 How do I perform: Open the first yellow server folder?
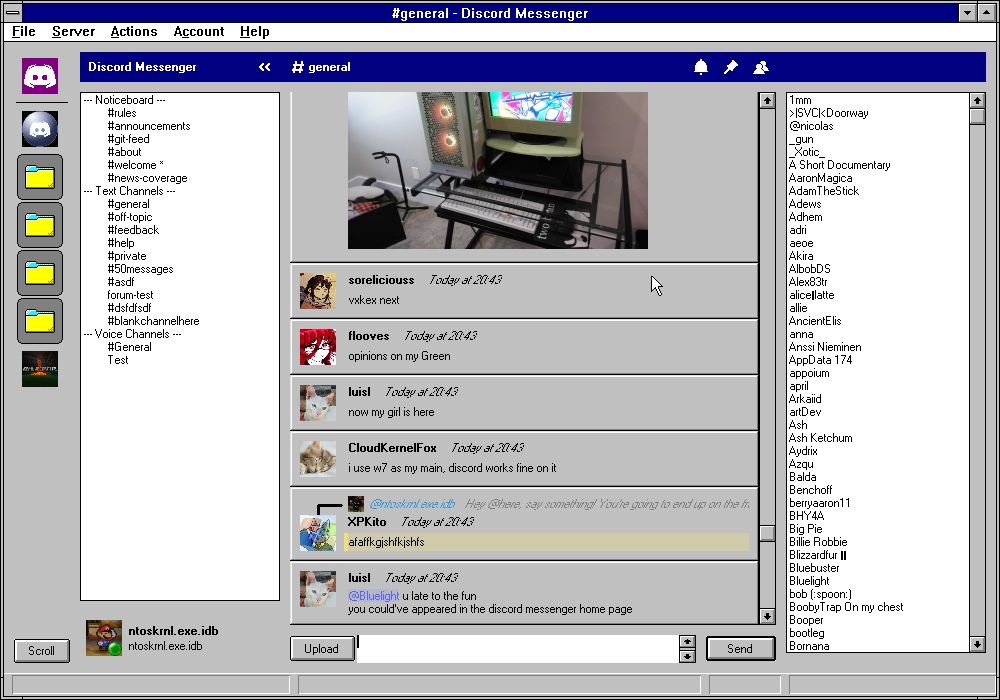(x=40, y=177)
